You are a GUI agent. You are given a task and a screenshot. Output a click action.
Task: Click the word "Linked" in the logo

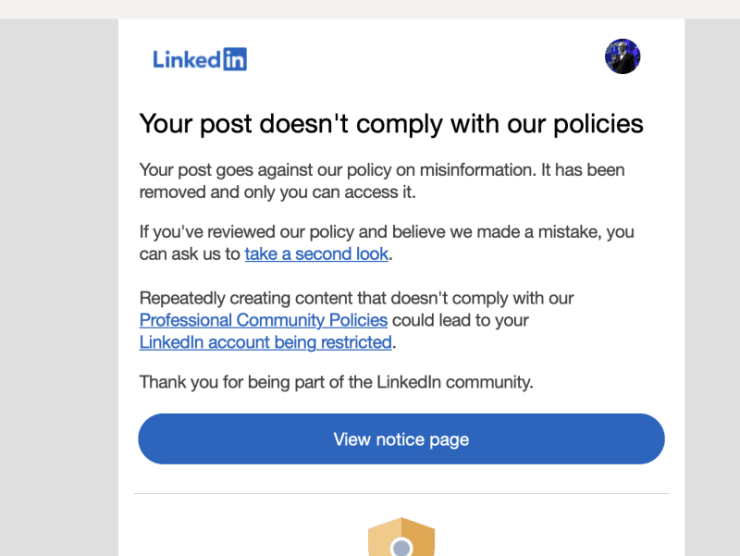pyautogui.click(x=186, y=59)
